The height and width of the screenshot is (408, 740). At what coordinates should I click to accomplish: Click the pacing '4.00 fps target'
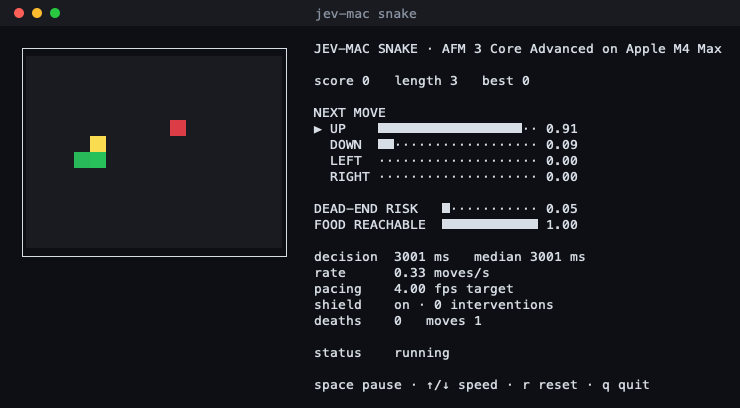click(x=454, y=289)
